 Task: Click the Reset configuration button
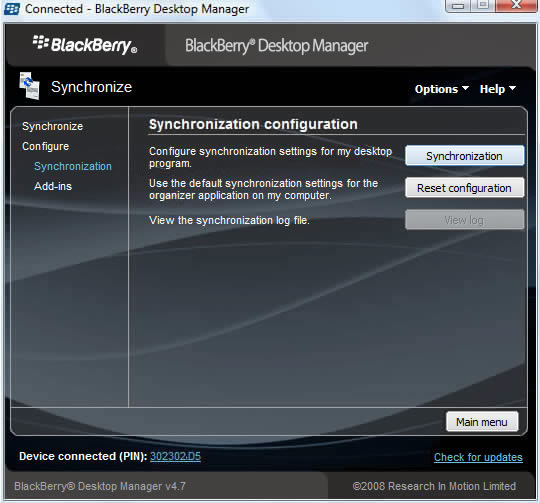(x=464, y=188)
